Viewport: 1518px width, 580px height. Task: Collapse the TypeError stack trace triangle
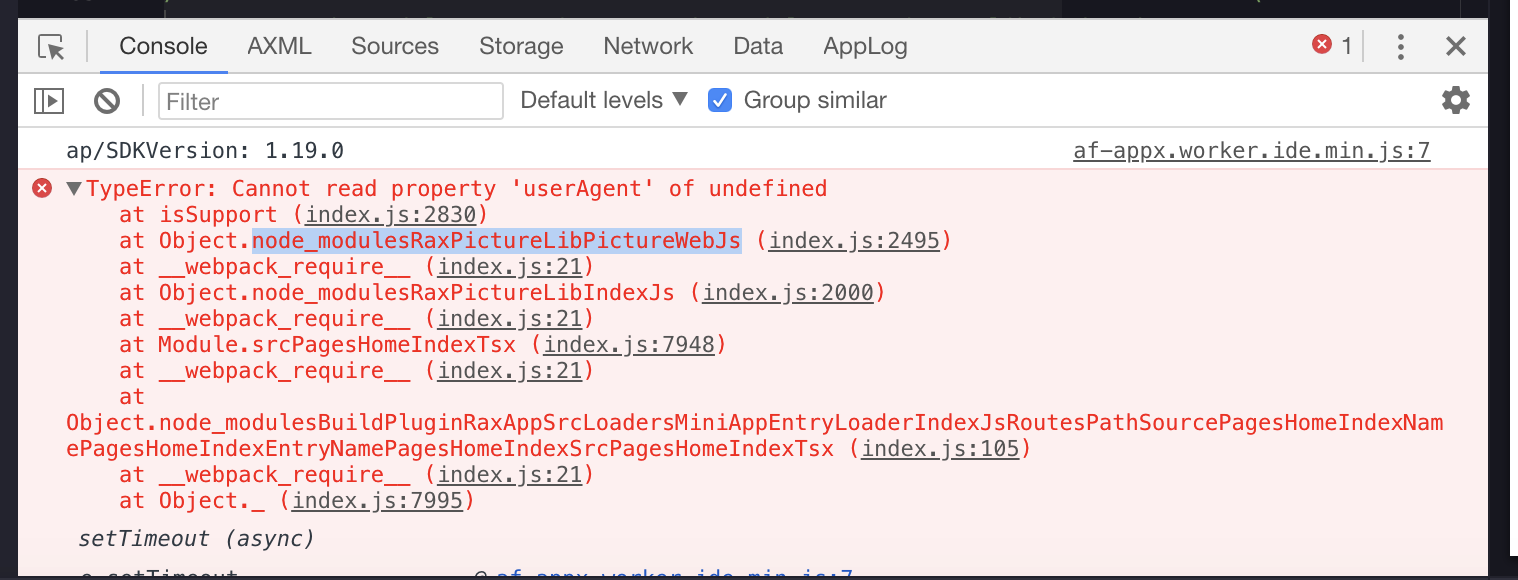pyautogui.click(x=71, y=187)
